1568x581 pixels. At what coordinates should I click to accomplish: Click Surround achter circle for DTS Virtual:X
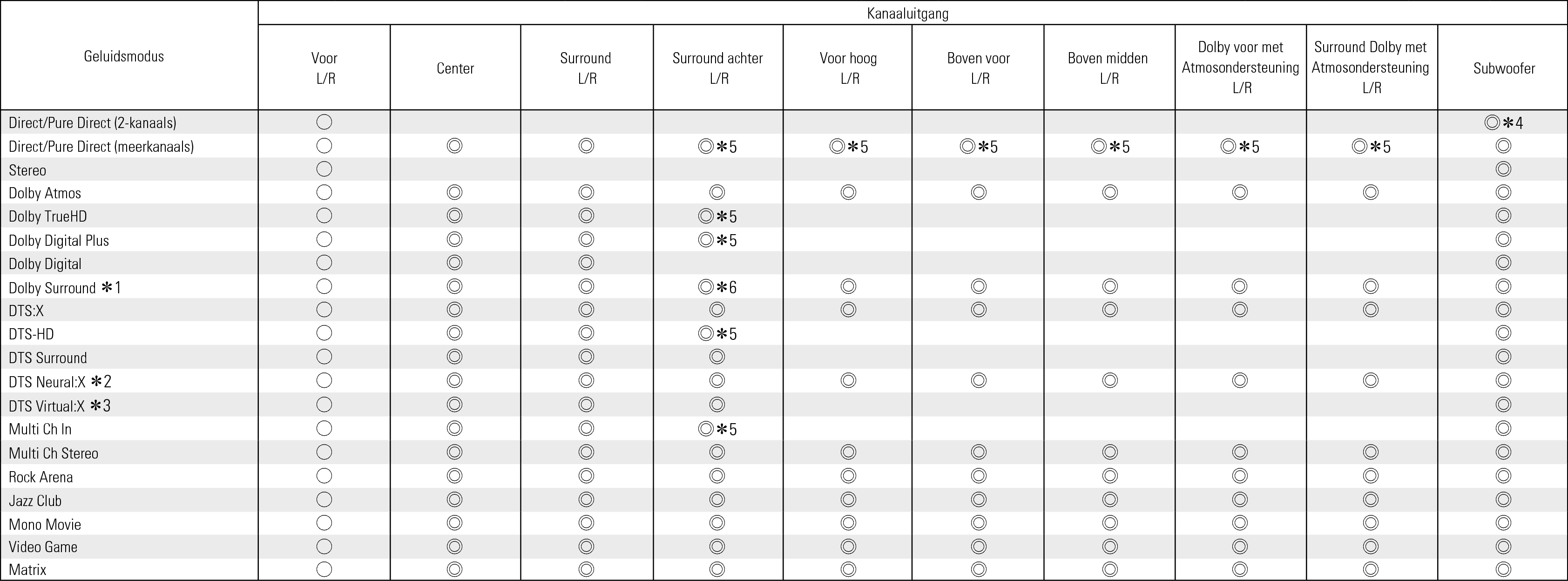tap(717, 405)
